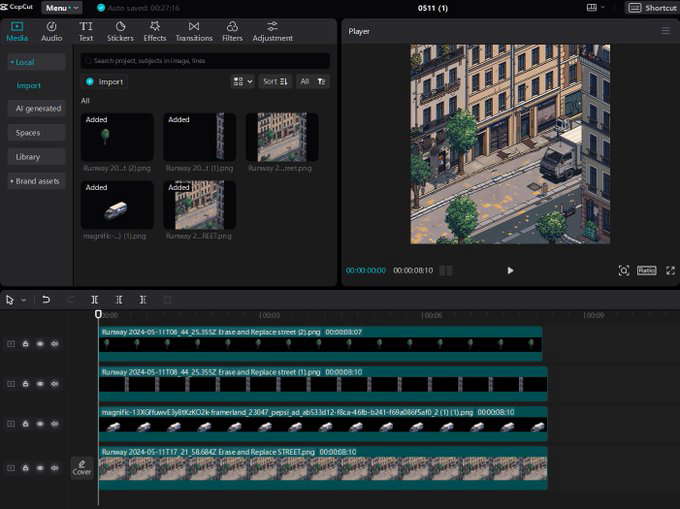Expand the selection tool dropdown arrow
Image resolution: width=680 pixels, height=509 pixels.
23,299
